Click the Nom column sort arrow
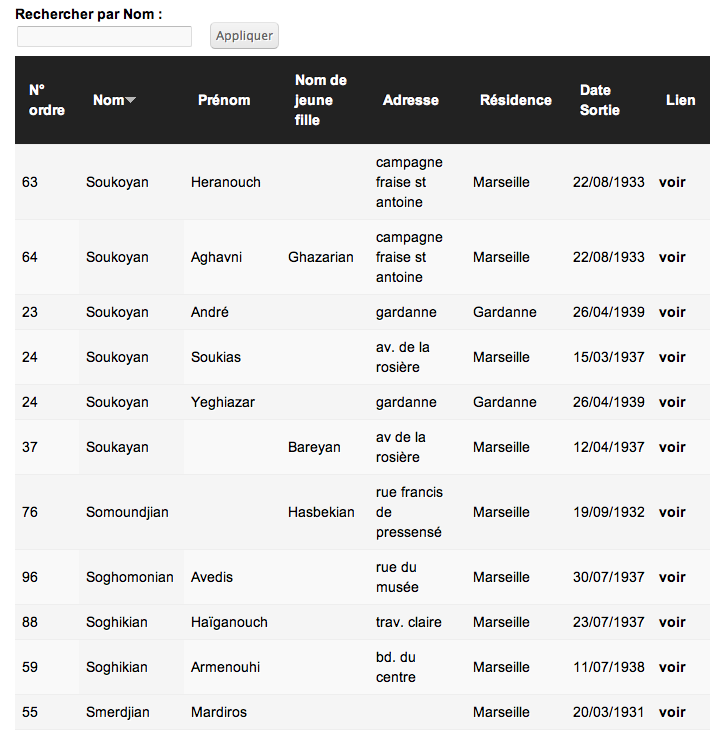Screen dimensions: 725x730 [x=131, y=100]
